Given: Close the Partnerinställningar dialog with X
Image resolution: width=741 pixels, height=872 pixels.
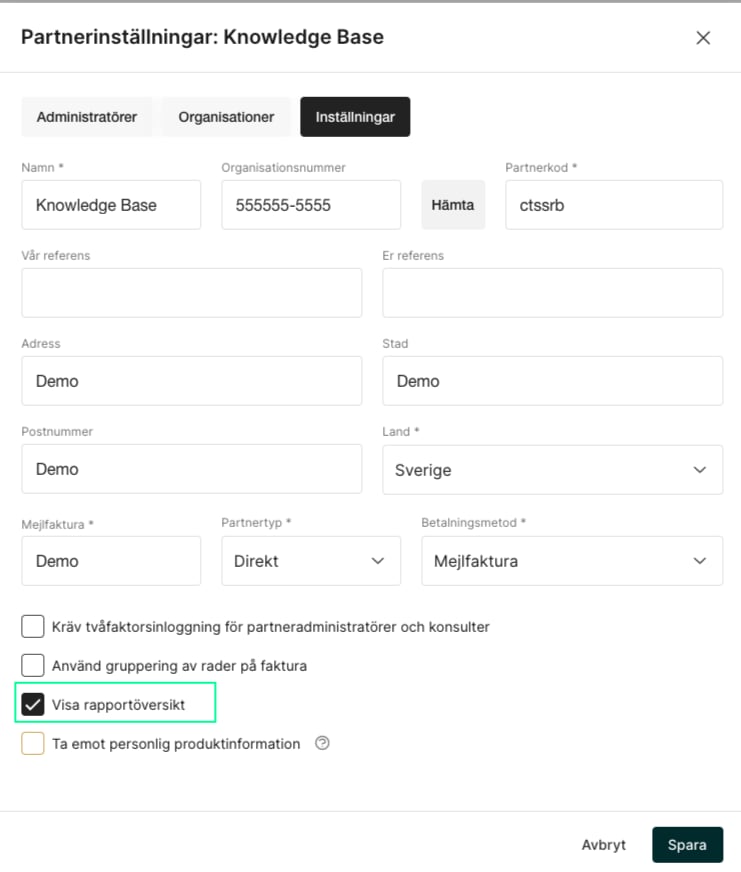Looking at the screenshot, I should (x=703, y=38).
